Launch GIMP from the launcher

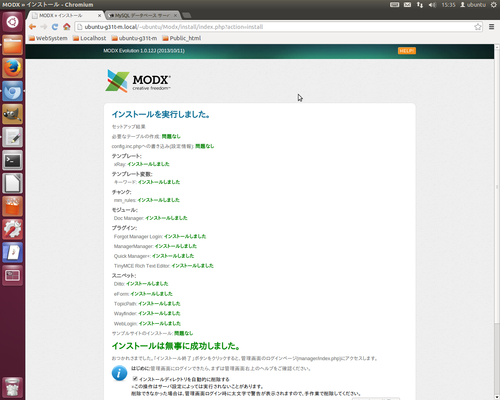[x=12, y=114]
